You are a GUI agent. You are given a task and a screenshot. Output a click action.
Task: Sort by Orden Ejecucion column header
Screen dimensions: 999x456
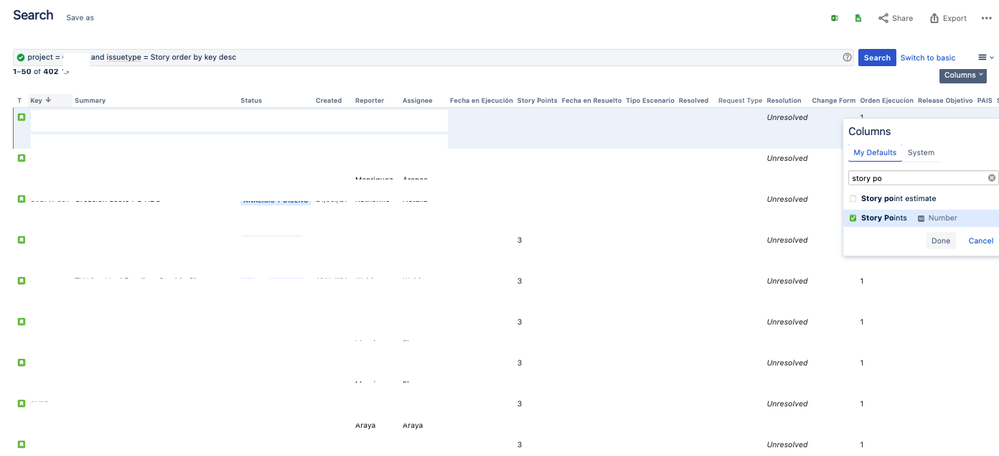886,101
